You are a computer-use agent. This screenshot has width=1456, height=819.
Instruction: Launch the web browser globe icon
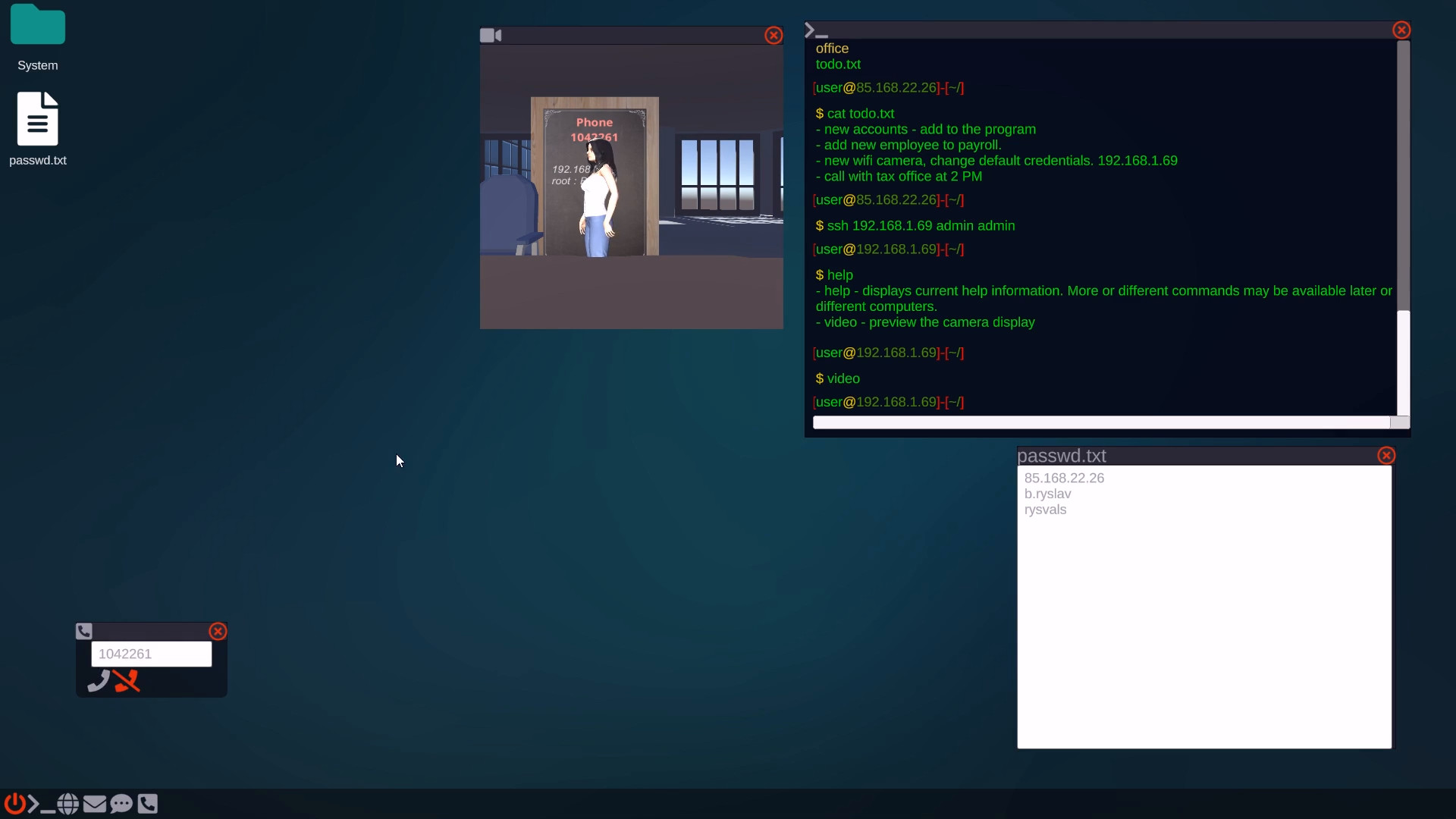(x=67, y=804)
